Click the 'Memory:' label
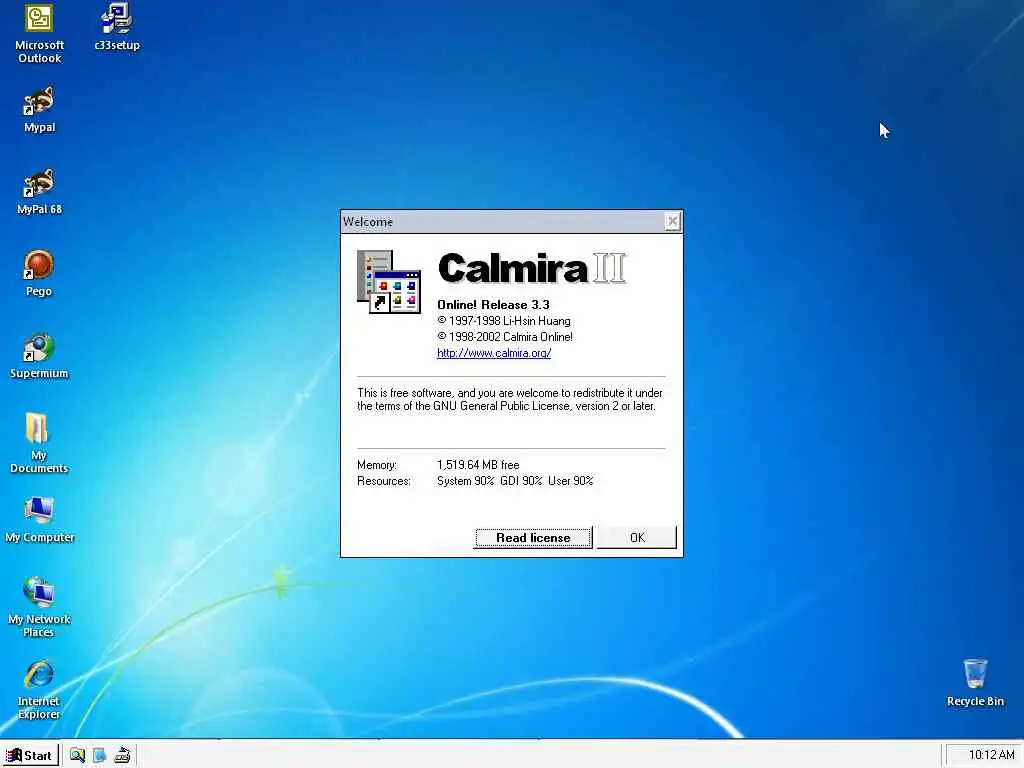Screen dimensions: 1024x768 (377, 465)
